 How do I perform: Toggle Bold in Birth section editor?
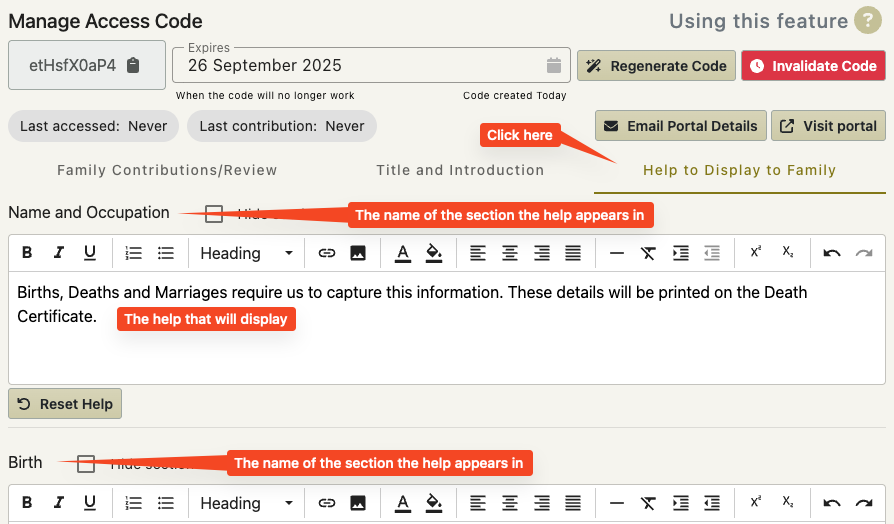point(27,502)
